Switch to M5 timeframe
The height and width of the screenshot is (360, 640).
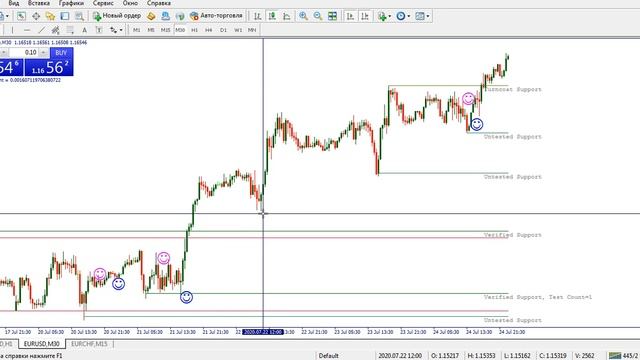click(x=151, y=30)
